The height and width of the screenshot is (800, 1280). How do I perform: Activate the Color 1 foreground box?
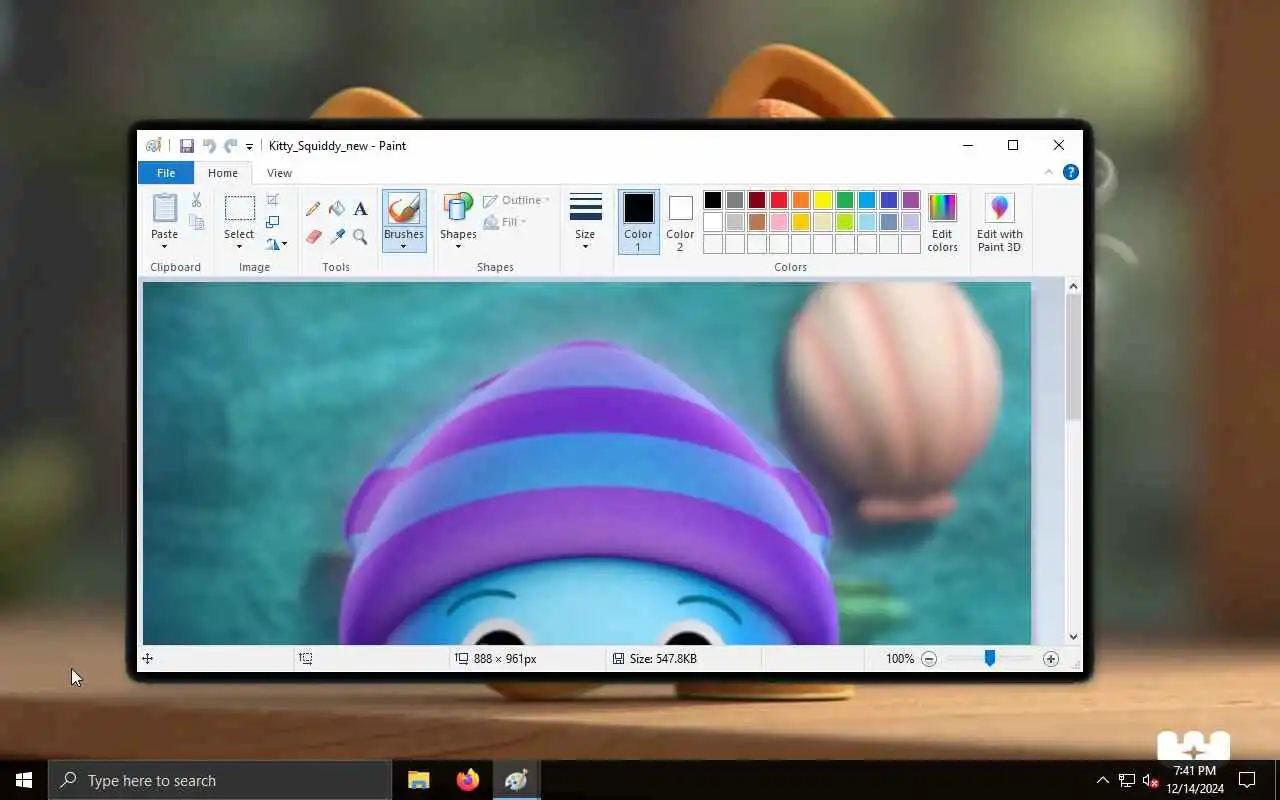[638, 221]
